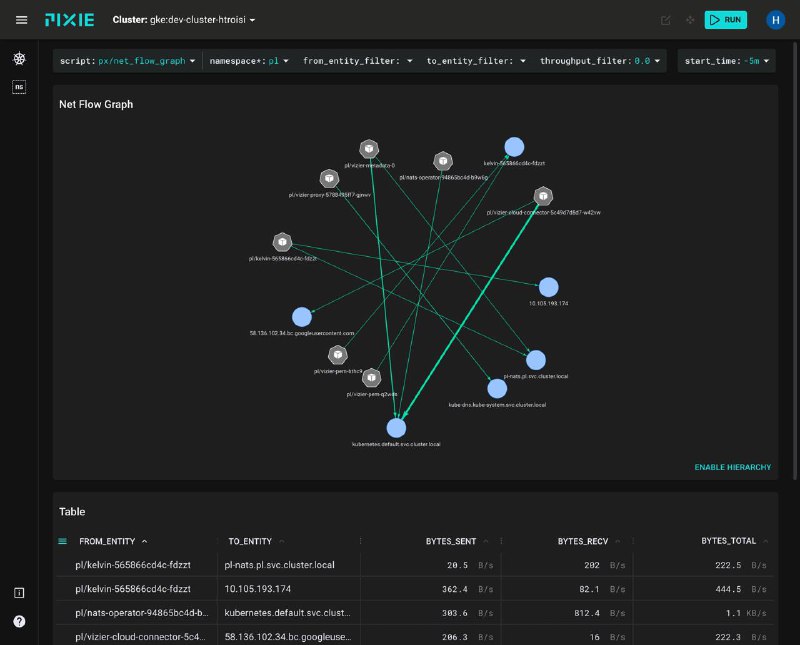Viewport: 800px width, 645px height.
Task: Click the Net Flow Graph title
Action: tap(96, 104)
